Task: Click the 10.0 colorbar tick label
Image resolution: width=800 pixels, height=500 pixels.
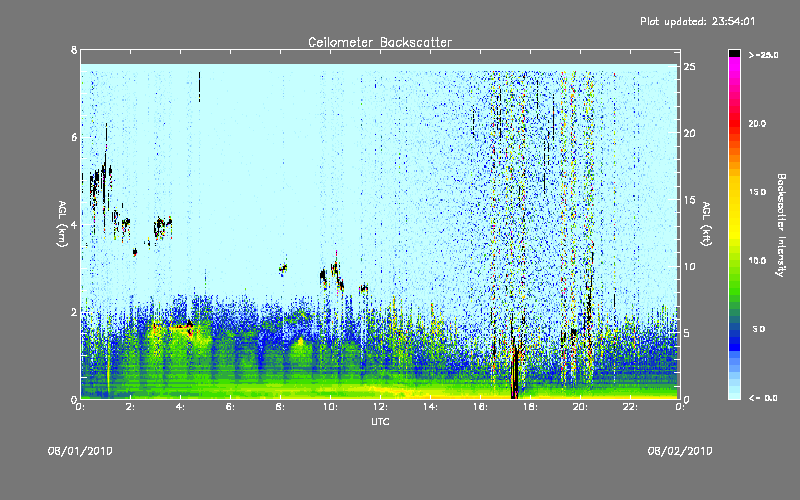Action: (757, 260)
